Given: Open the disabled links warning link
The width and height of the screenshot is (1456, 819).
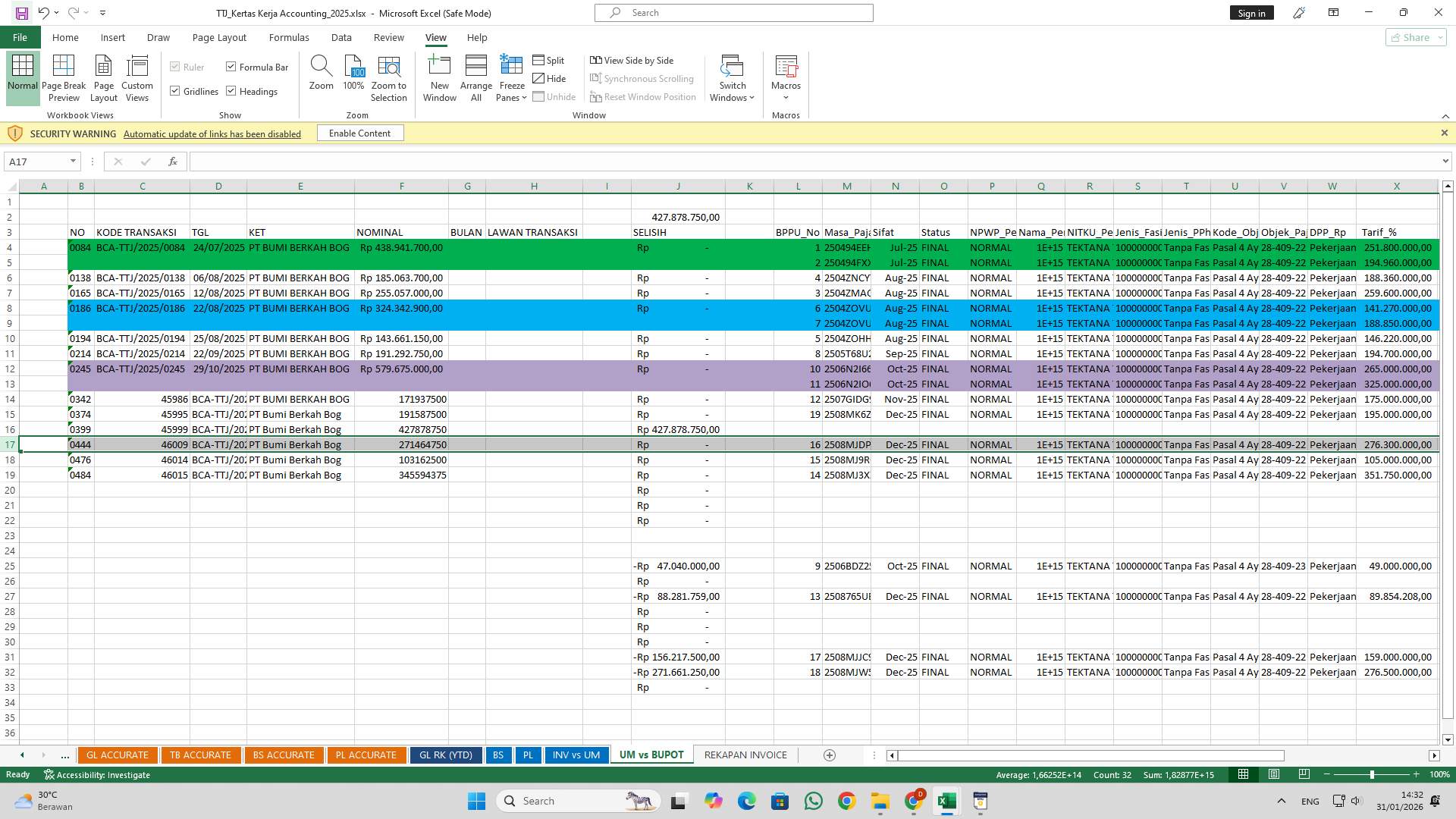Looking at the screenshot, I should (x=212, y=134).
